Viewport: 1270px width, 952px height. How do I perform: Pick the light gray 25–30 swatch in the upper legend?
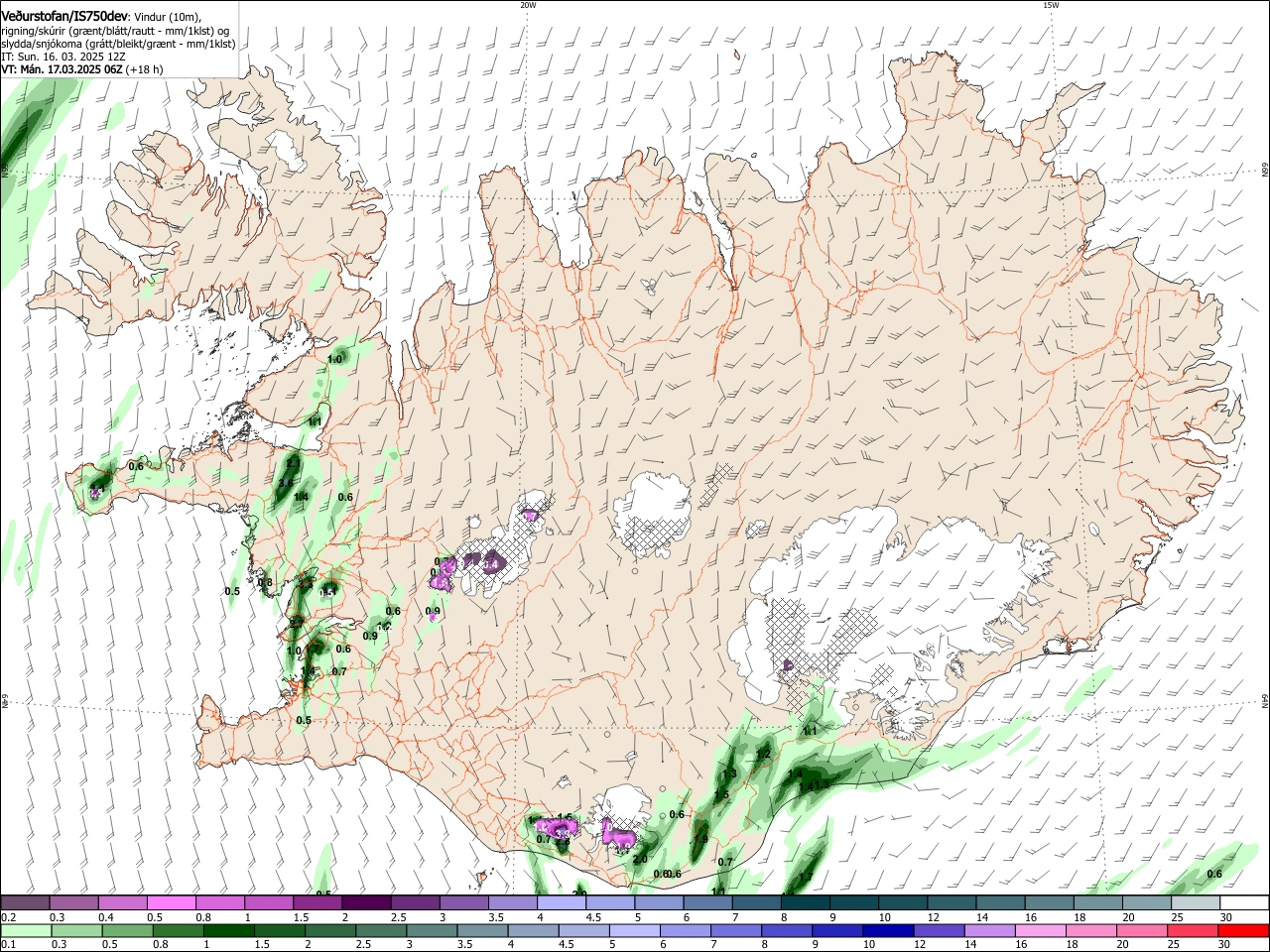(x=1196, y=902)
